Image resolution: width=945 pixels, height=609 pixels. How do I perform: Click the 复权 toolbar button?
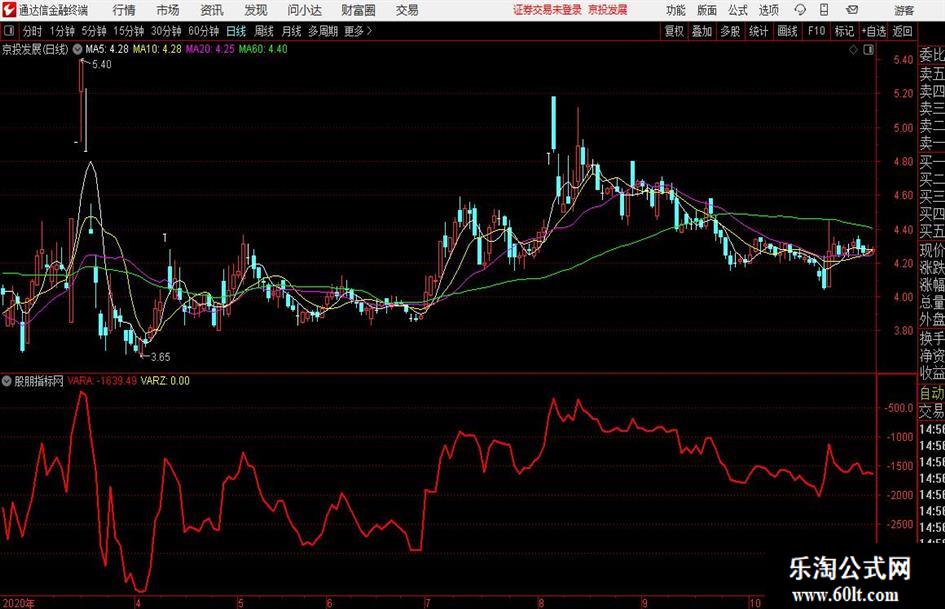pyautogui.click(x=674, y=31)
